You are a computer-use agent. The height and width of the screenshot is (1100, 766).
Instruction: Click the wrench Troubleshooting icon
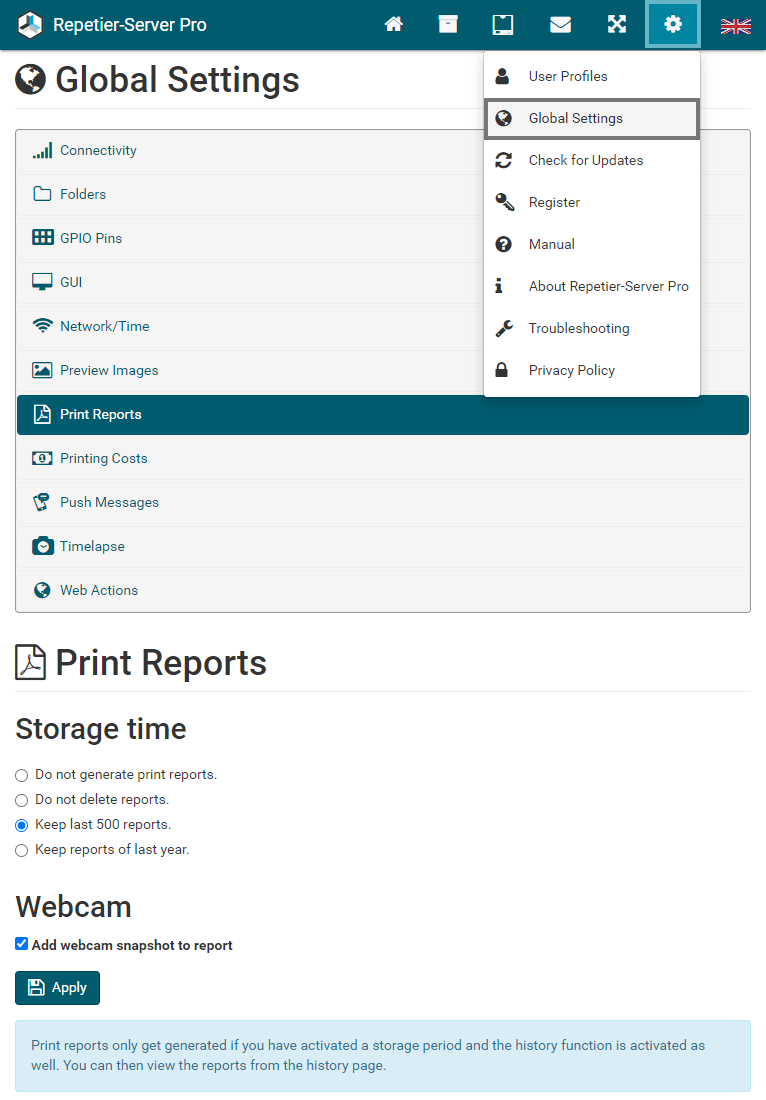click(x=504, y=328)
